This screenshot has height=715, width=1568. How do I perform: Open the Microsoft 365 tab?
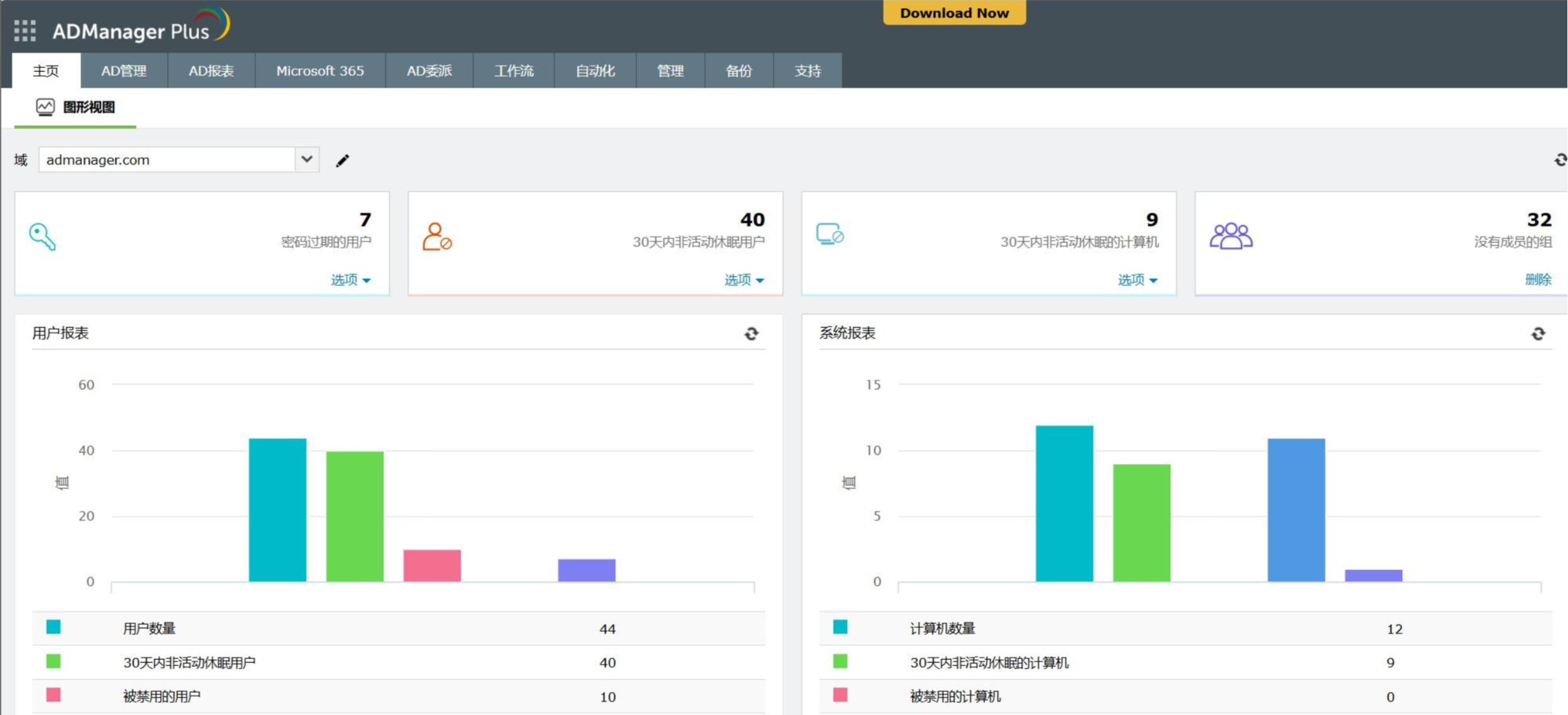[x=320, y=71]
